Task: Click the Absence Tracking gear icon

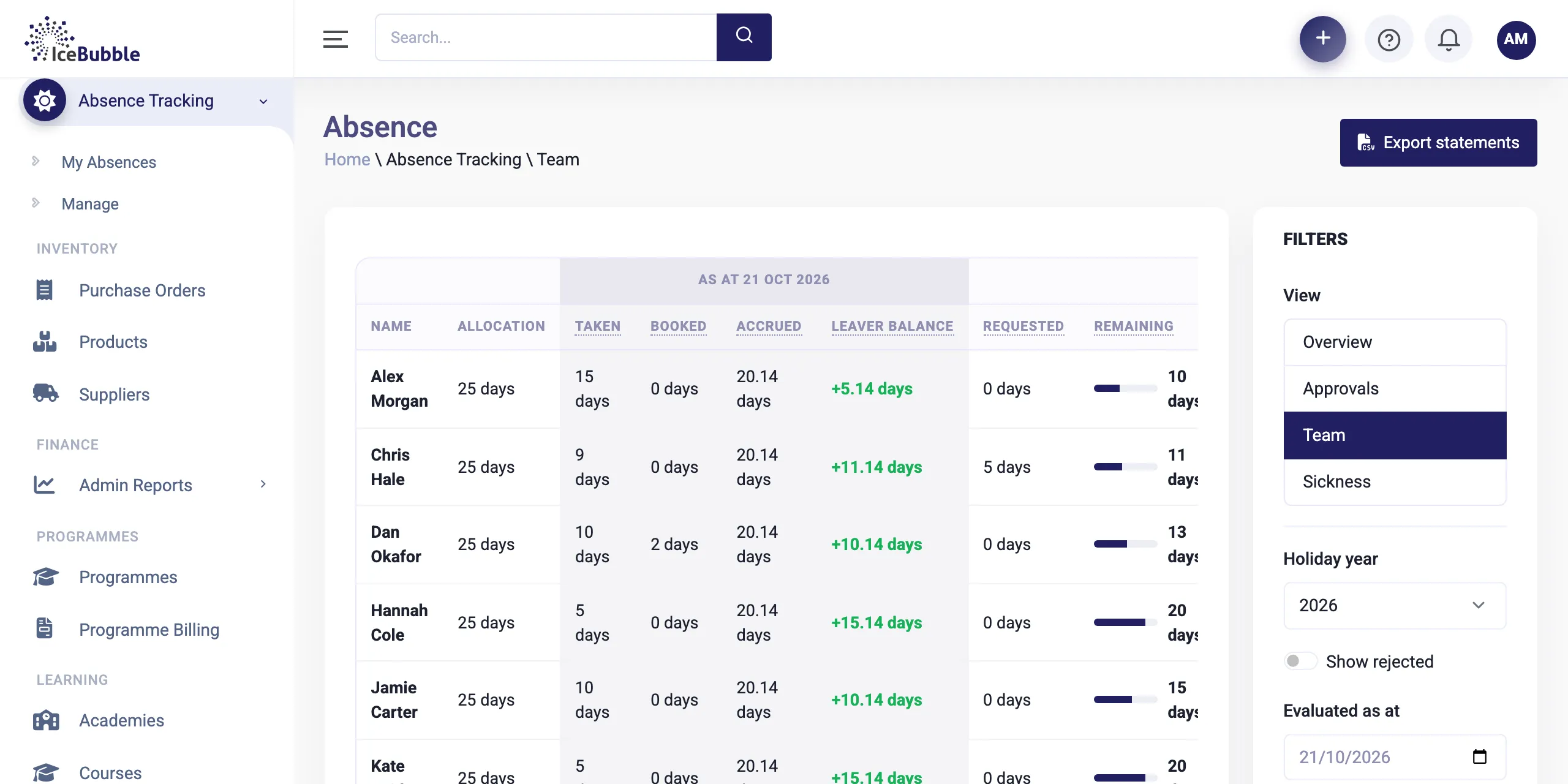Action: (x=45, y=100)
